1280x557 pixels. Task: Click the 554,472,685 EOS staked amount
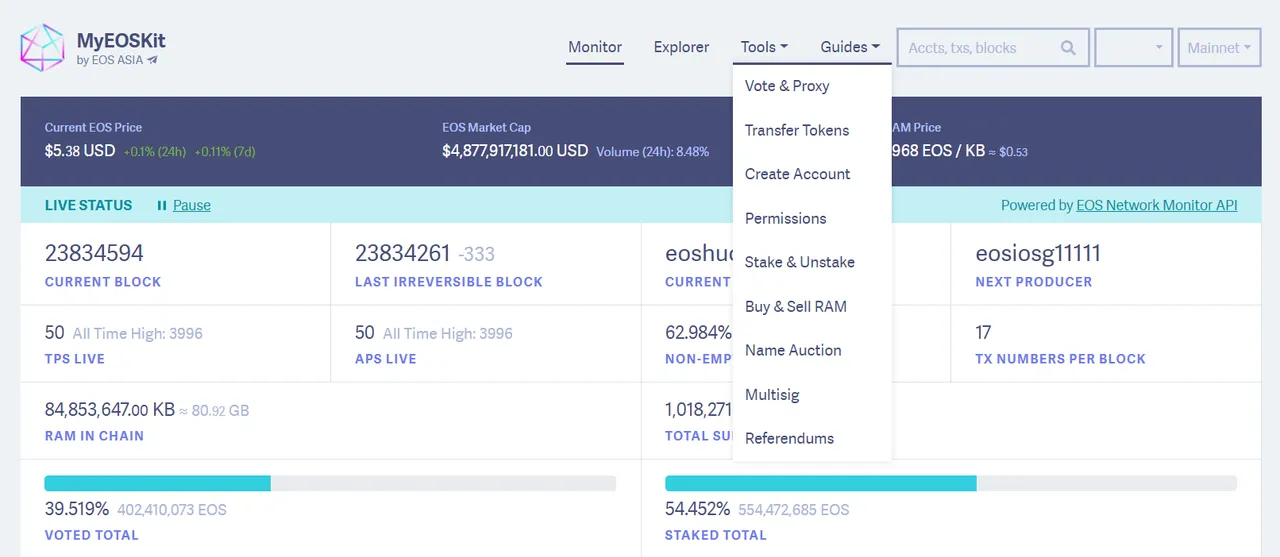[x=794, y=510]
